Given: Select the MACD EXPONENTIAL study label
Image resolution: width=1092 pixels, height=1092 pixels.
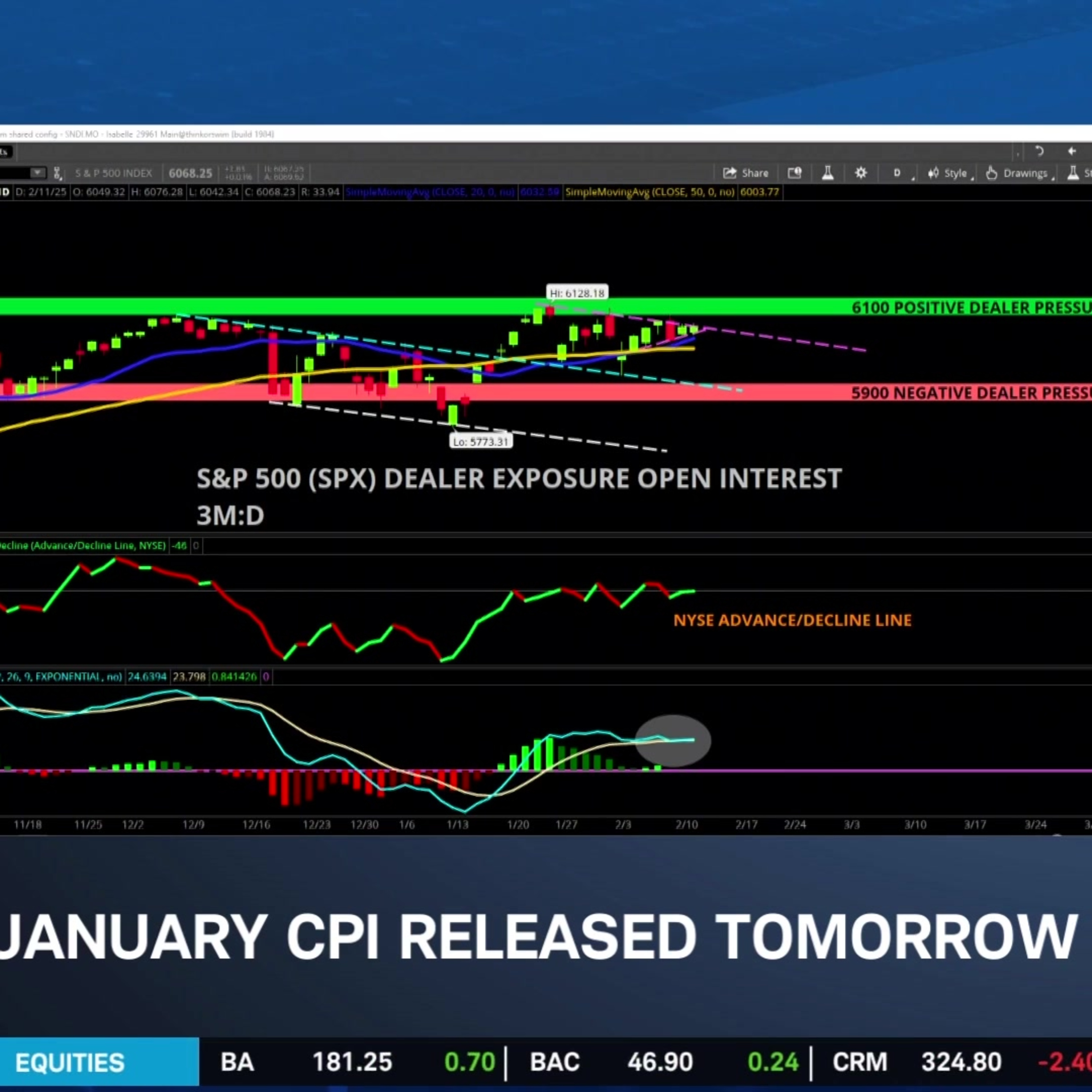Looking at the screenshot, I should pos(61,677).
